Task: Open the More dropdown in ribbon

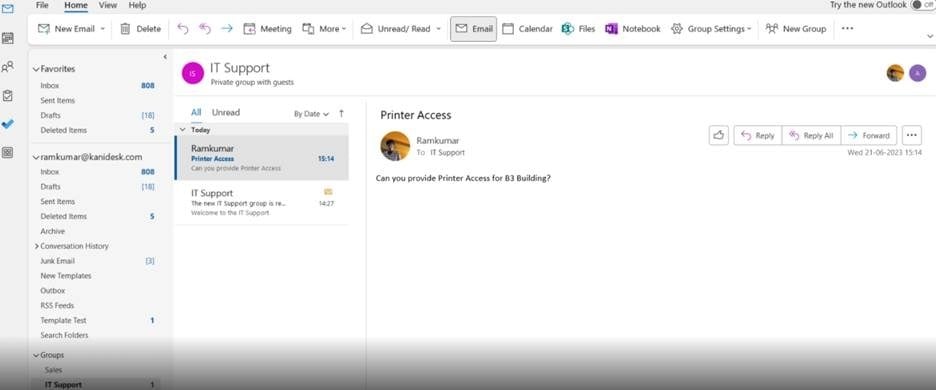Action: click(x=324, y=29)
